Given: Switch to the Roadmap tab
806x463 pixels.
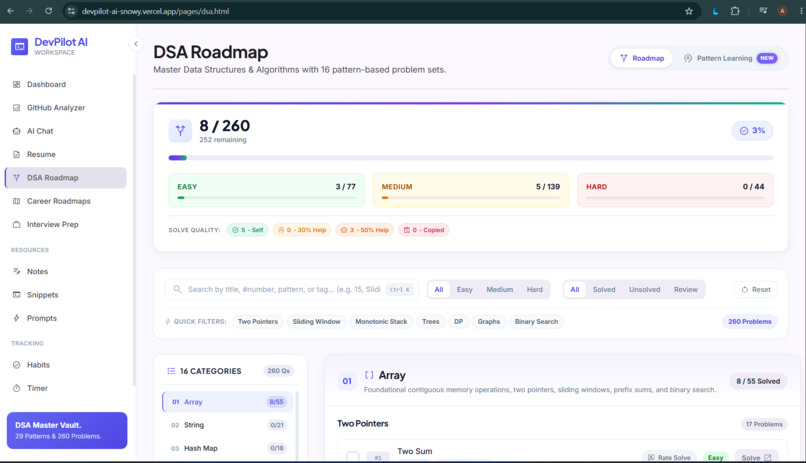Looking at the screenshot, I should [x=642, y=58].
